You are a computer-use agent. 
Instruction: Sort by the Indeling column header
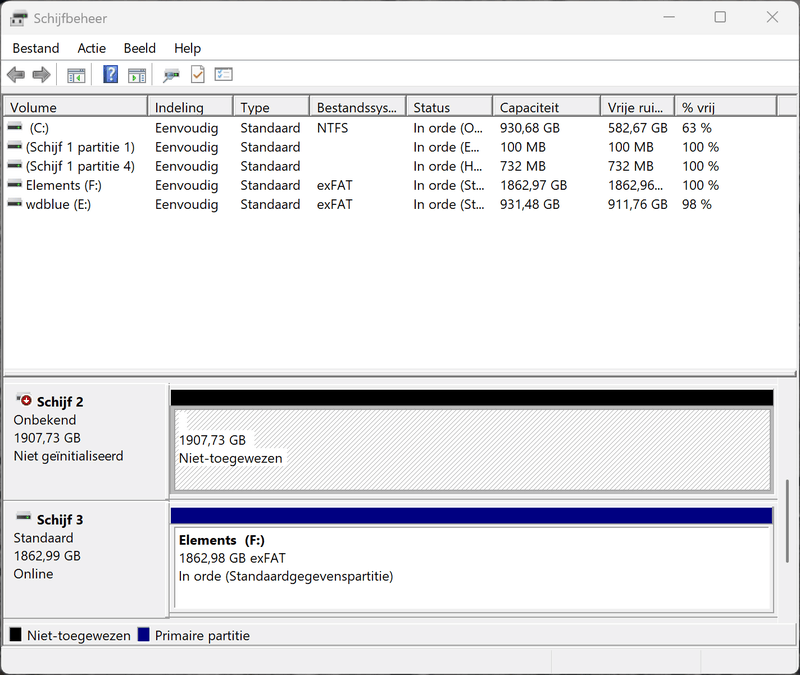[x=190, y=107]
